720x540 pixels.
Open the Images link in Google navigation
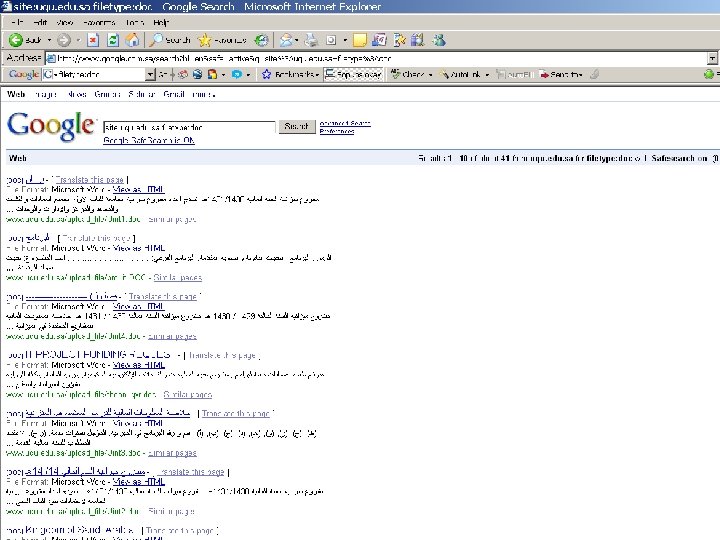pyautogui.click(x=45, y=94)
